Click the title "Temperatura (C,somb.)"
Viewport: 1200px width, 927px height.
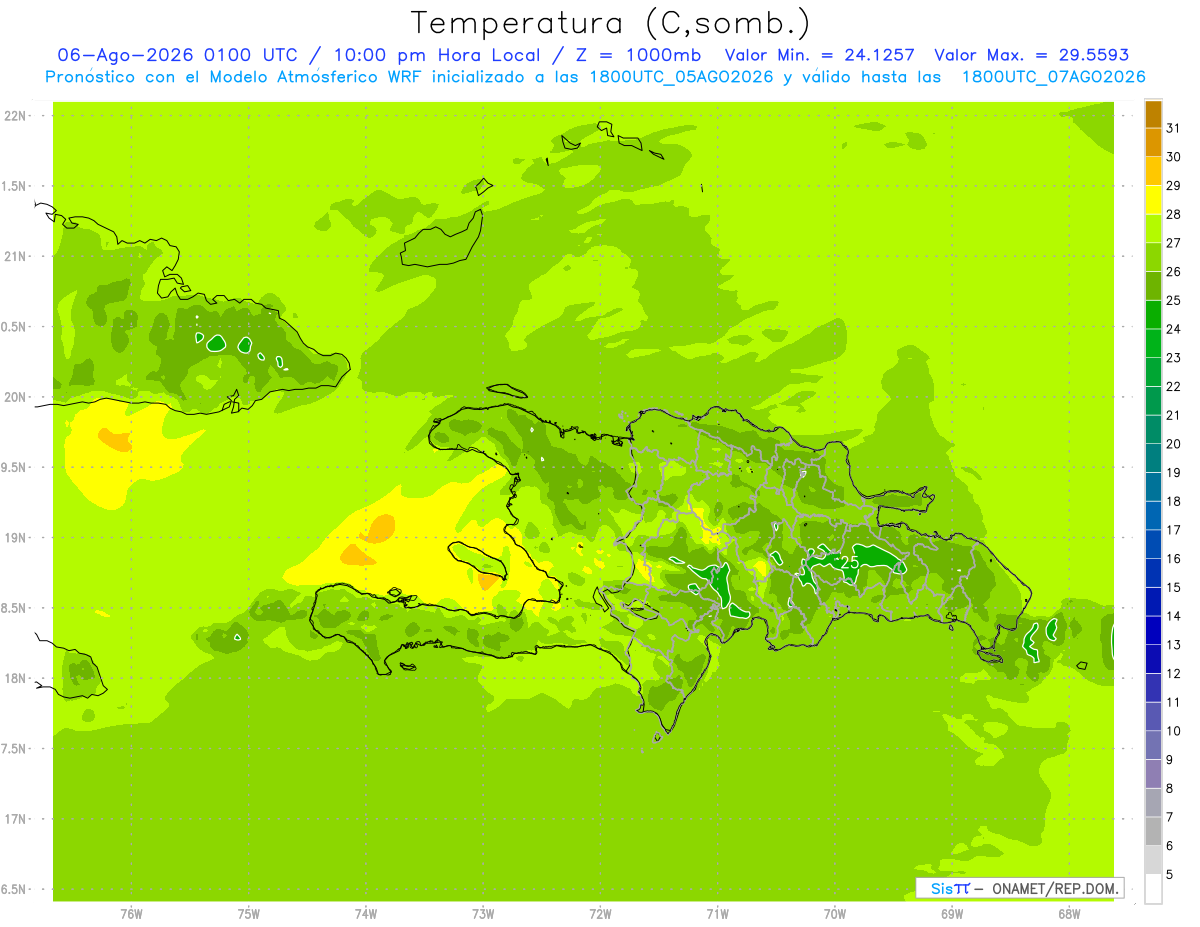611,23
